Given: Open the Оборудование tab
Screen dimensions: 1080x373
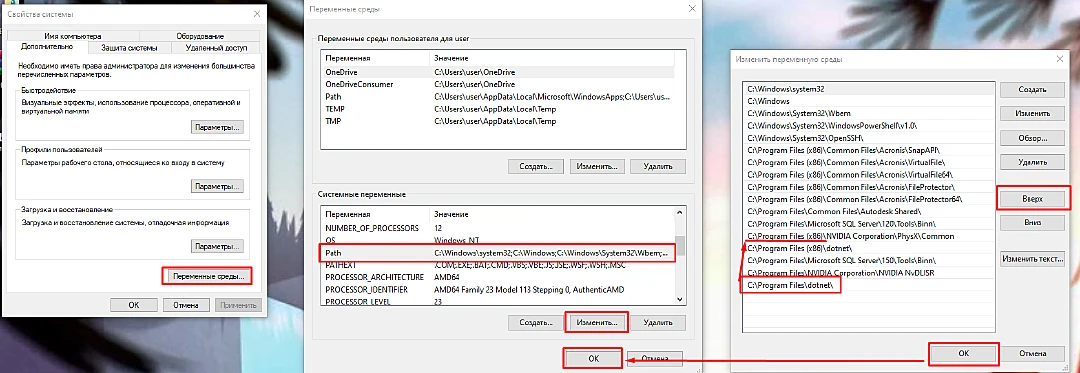Looking at the screenshot, I should [x=200, y=36].
